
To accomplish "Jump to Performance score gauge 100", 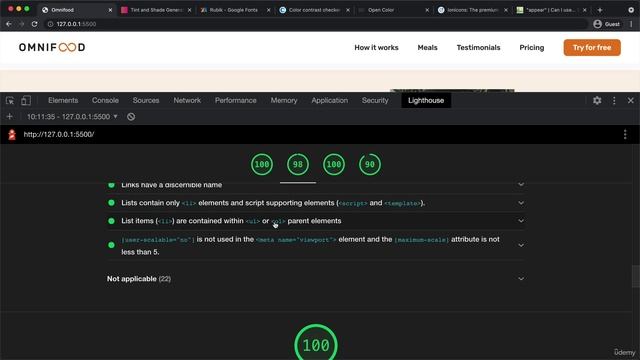I will [x=262, y=164].
